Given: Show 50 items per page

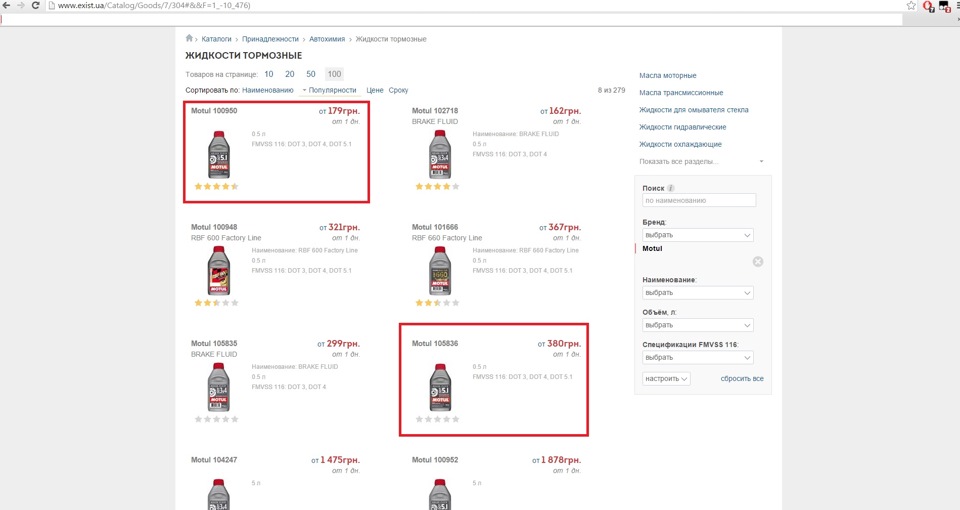Looking at the screenshot, I should (310, 74).
